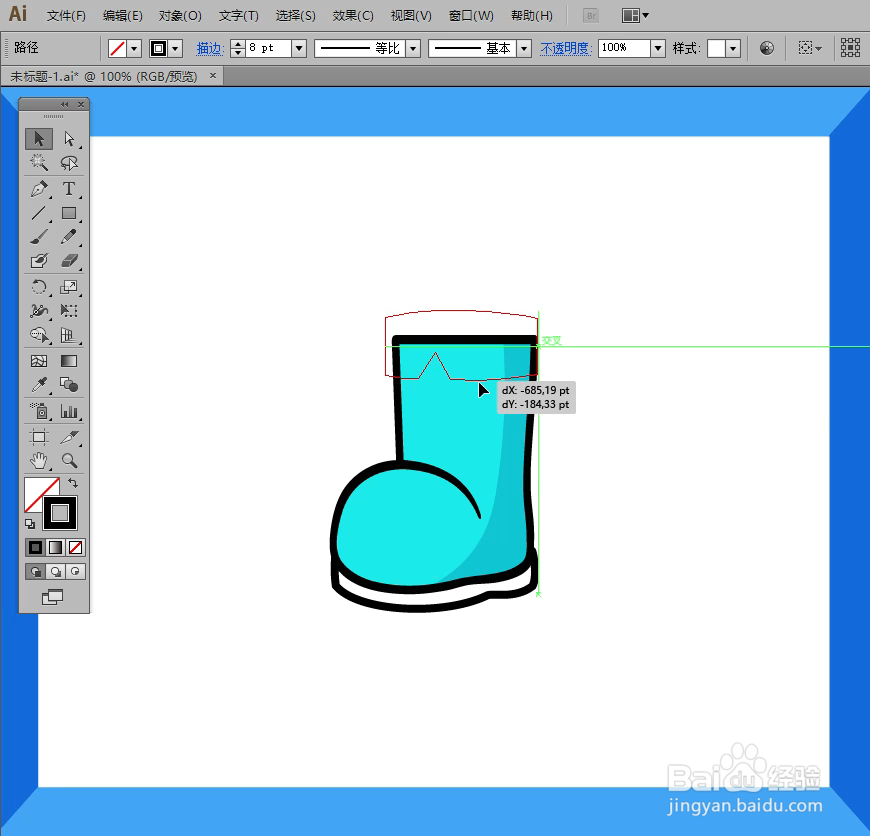
Task: Open the graphic style 样式 dropdown
Action: click(x=733, y=49)
